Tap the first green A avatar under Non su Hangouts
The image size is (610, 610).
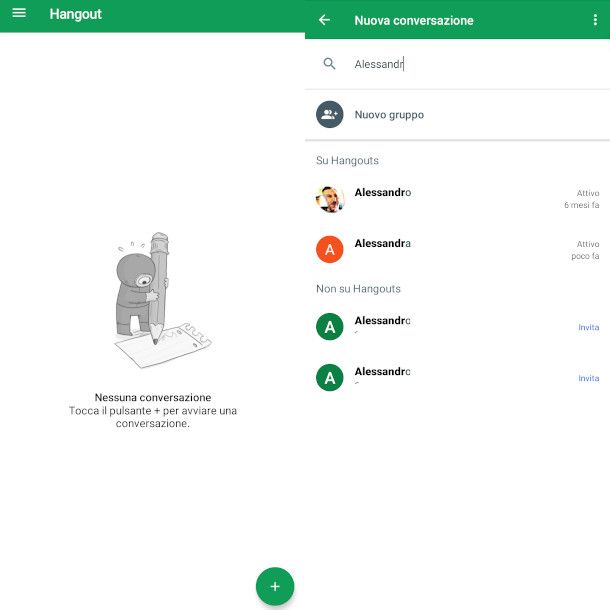(x=330, y=327)
